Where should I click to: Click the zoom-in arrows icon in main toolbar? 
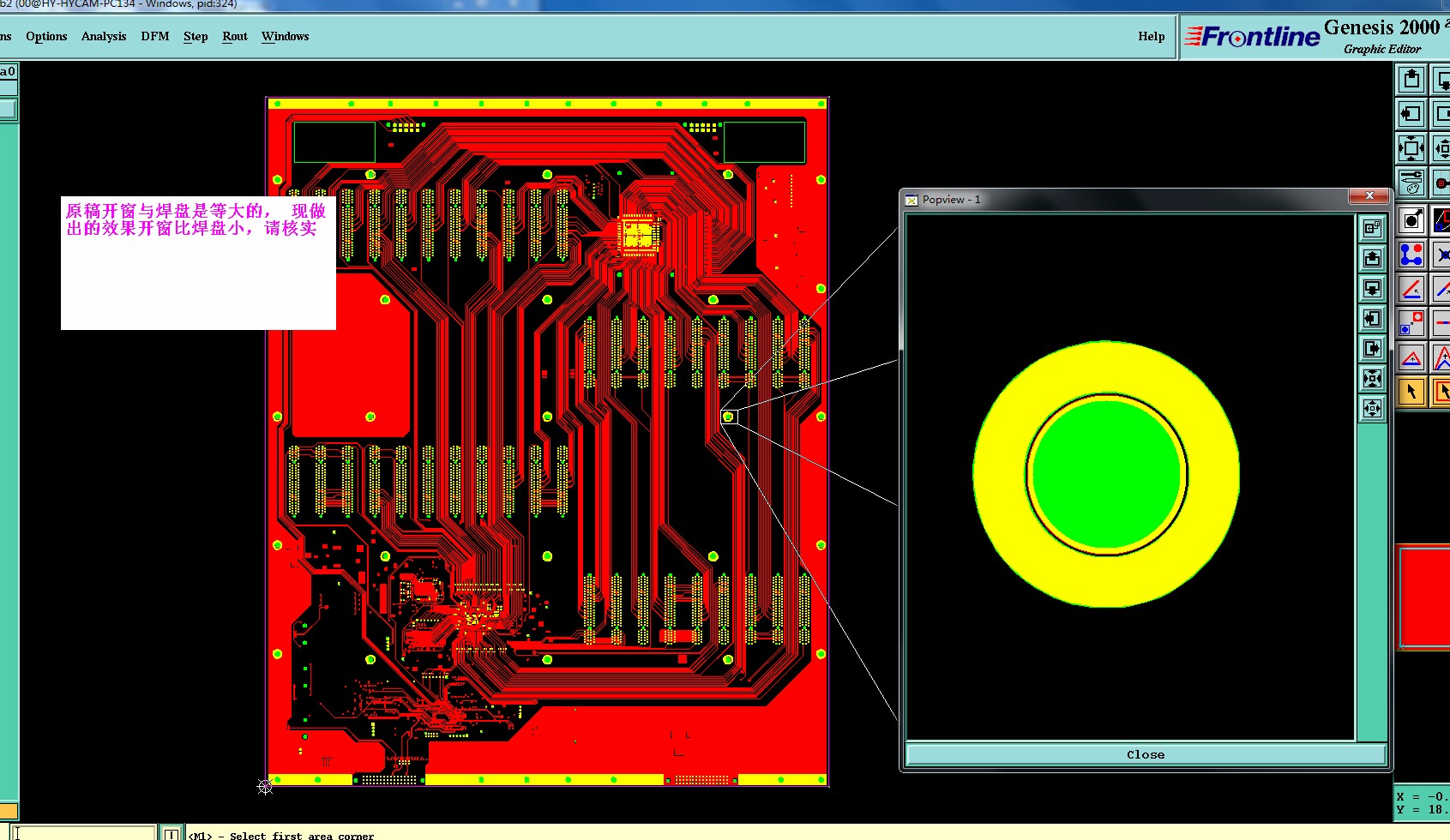pos(1441,148)
